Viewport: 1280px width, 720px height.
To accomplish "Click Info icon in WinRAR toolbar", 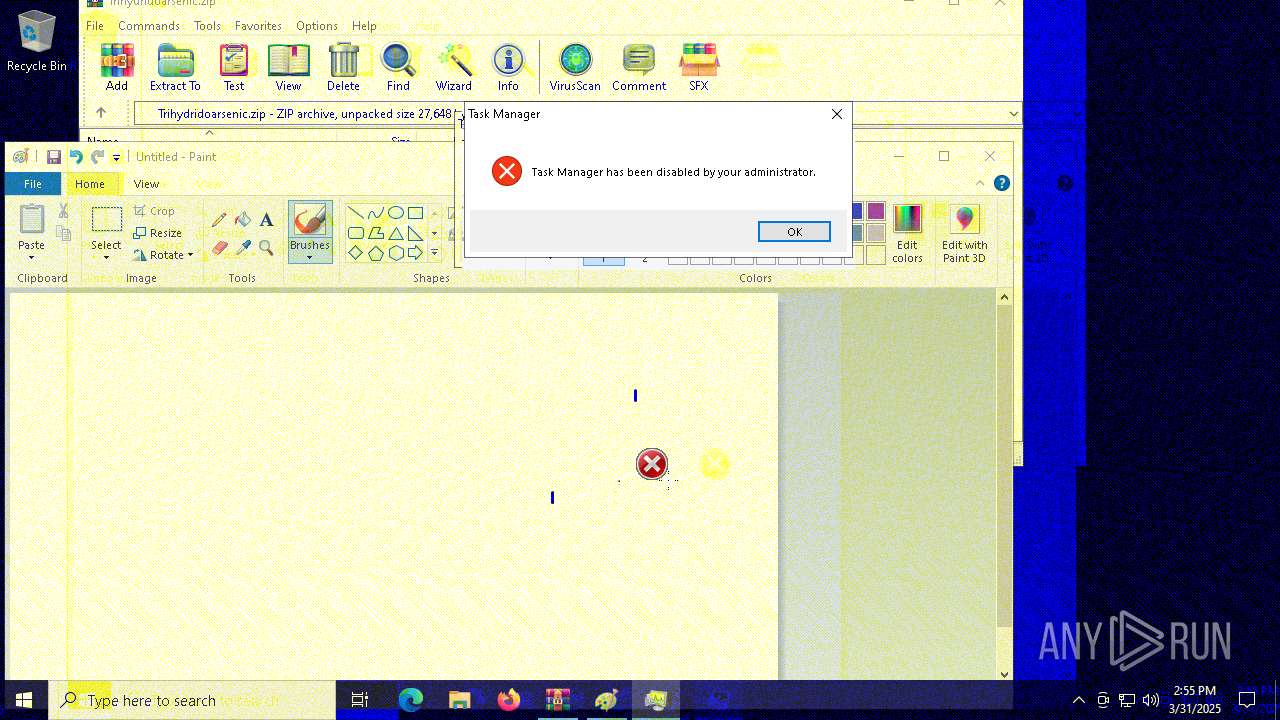I will point(508,67).
